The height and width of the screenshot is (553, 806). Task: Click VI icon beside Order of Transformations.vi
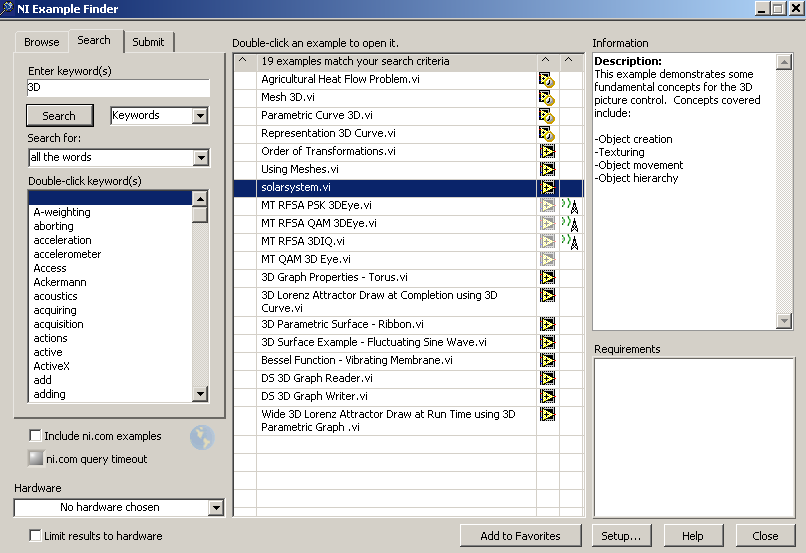coord(547,152)
